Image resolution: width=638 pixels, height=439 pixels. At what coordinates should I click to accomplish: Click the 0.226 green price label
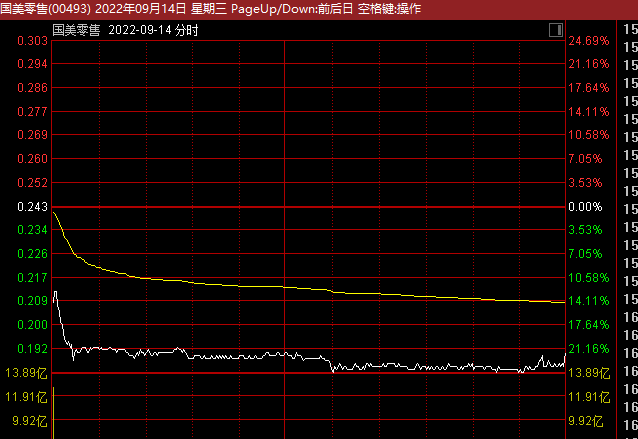point(32,254)
